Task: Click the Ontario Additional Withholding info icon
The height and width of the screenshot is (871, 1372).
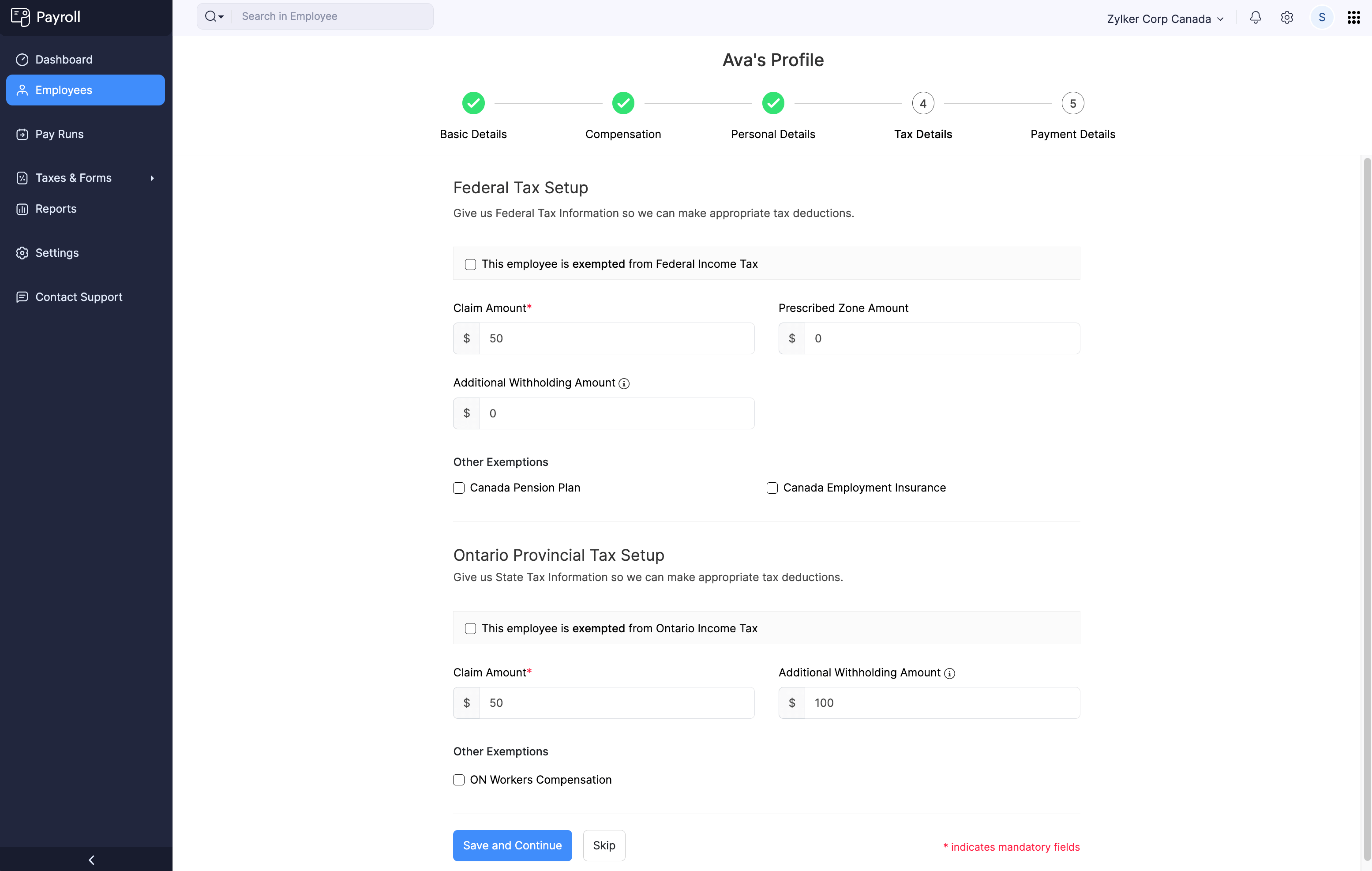Action: [x=949, y=674]
